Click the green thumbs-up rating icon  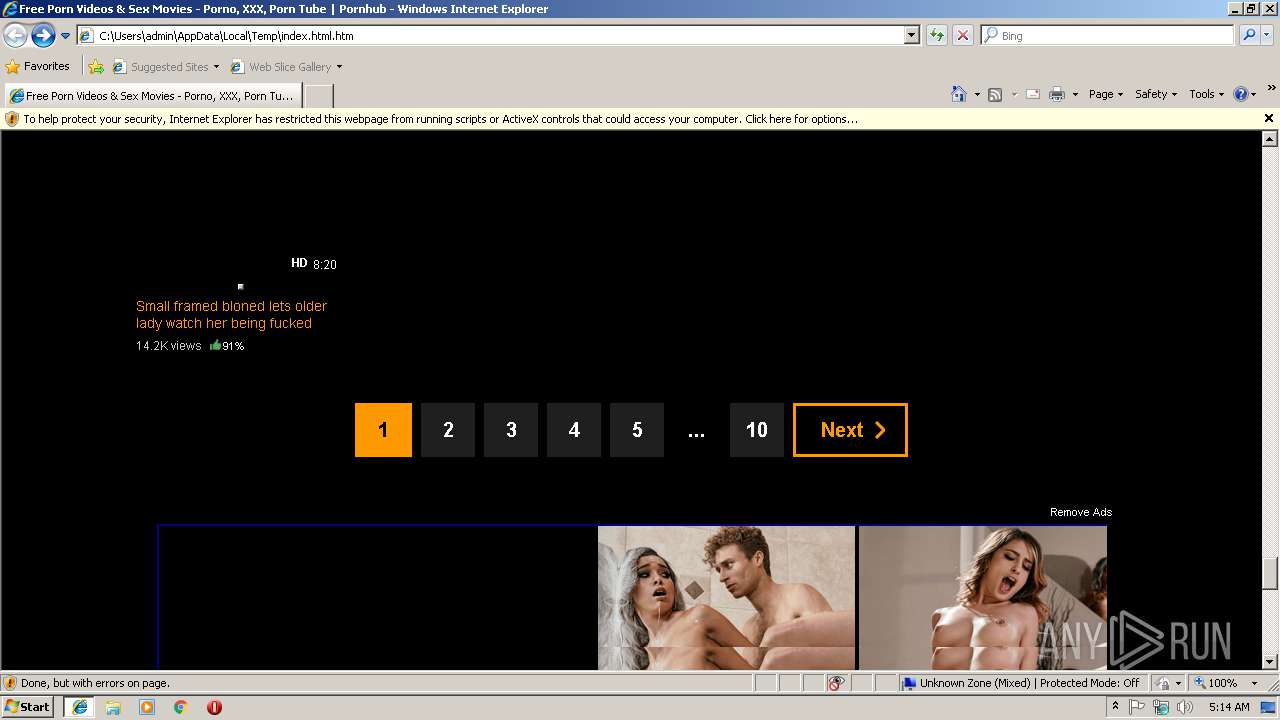click(x=215, y=345)
